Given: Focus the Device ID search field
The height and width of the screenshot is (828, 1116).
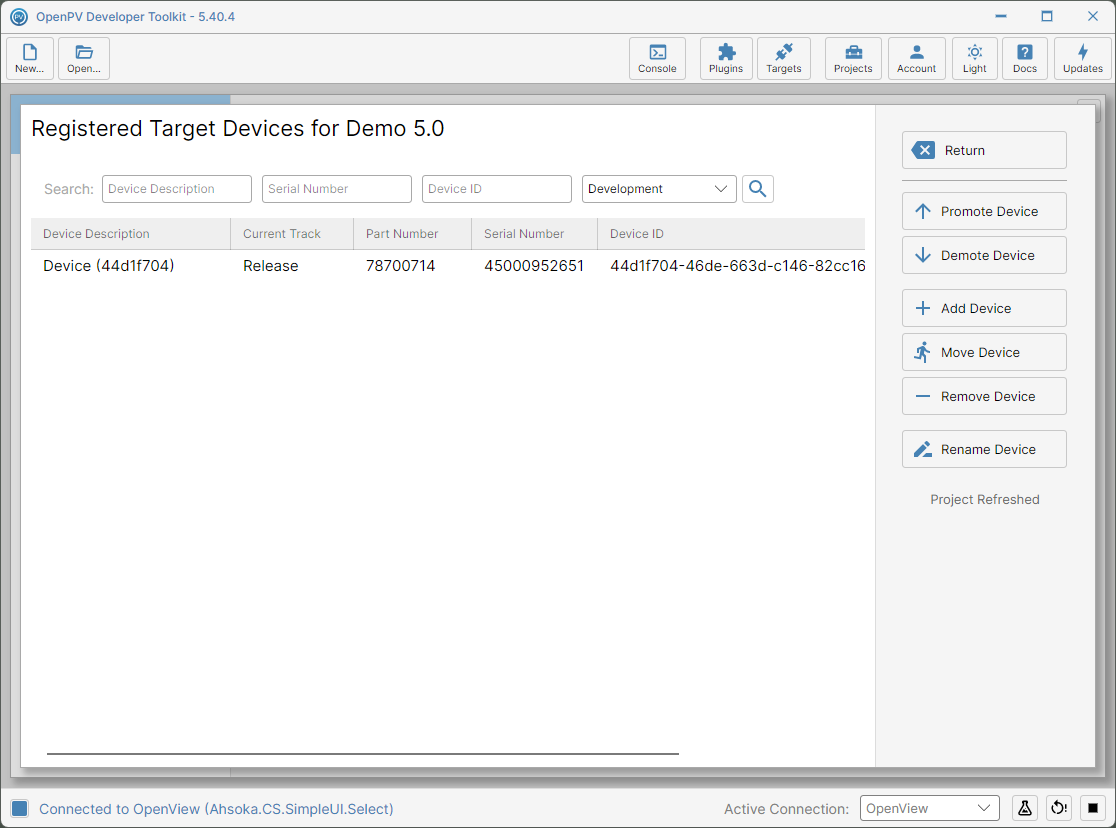Looking at the screenshot, I should (x=497, y=189).
